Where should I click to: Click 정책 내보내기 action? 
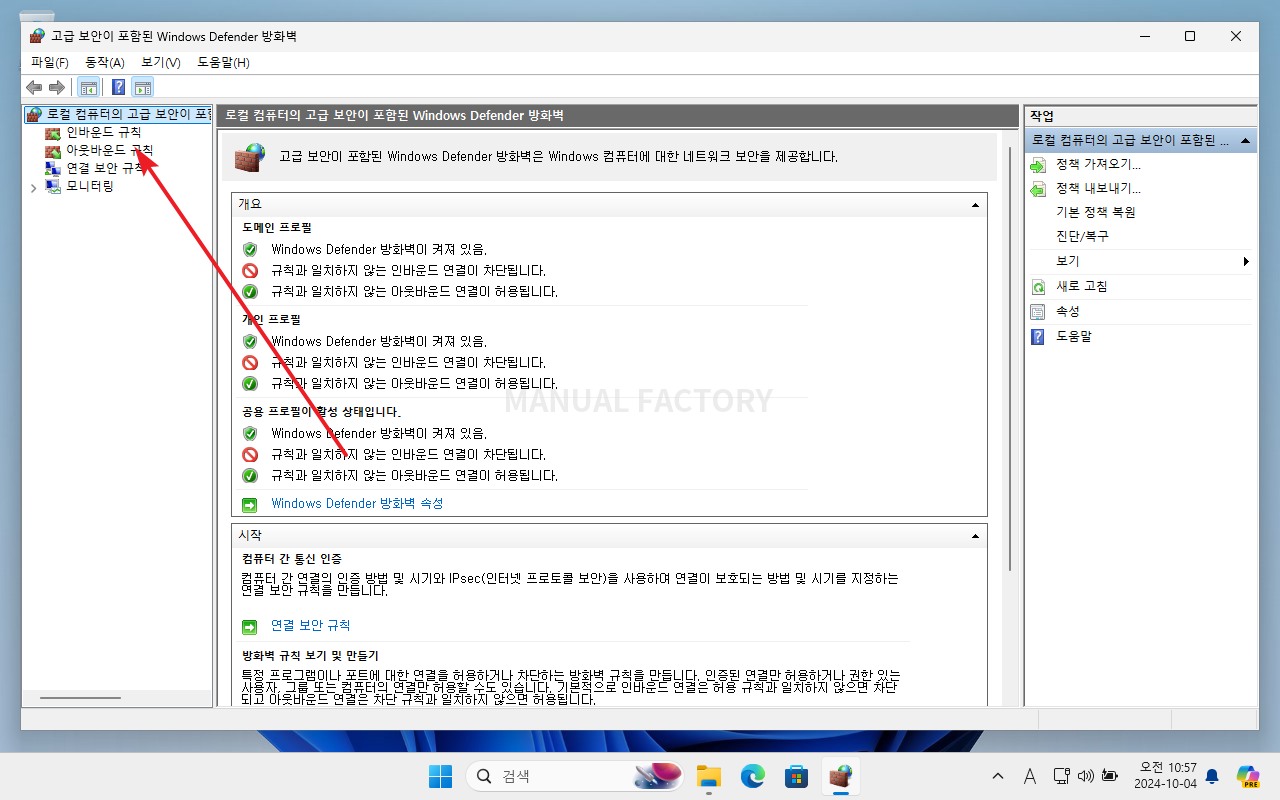tap(1098, 188)
